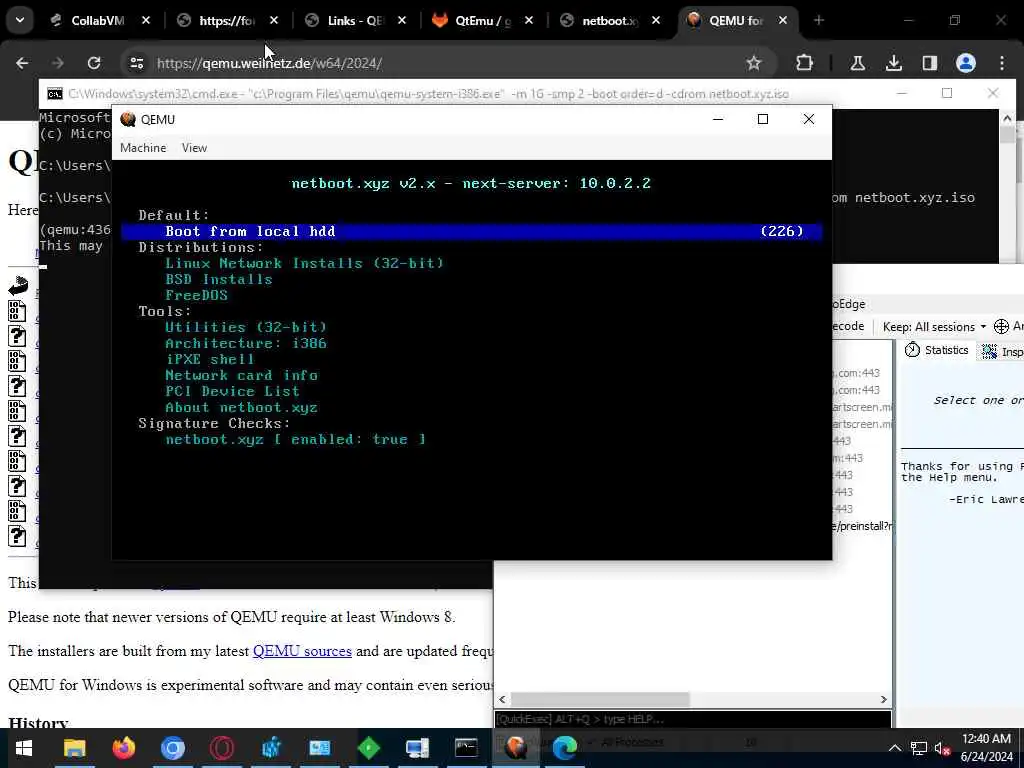Show hidden system tray icons

click(895, 748)
